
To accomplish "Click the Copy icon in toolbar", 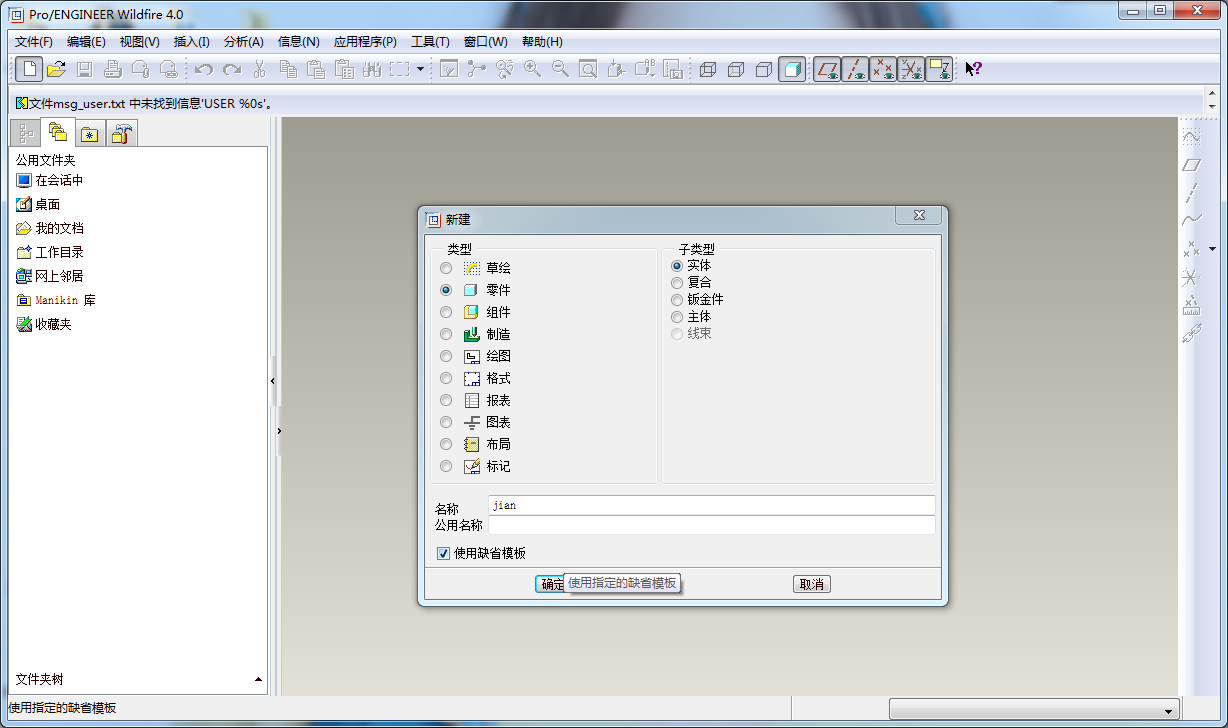I will pyautogui.click(x=288, y=69).
